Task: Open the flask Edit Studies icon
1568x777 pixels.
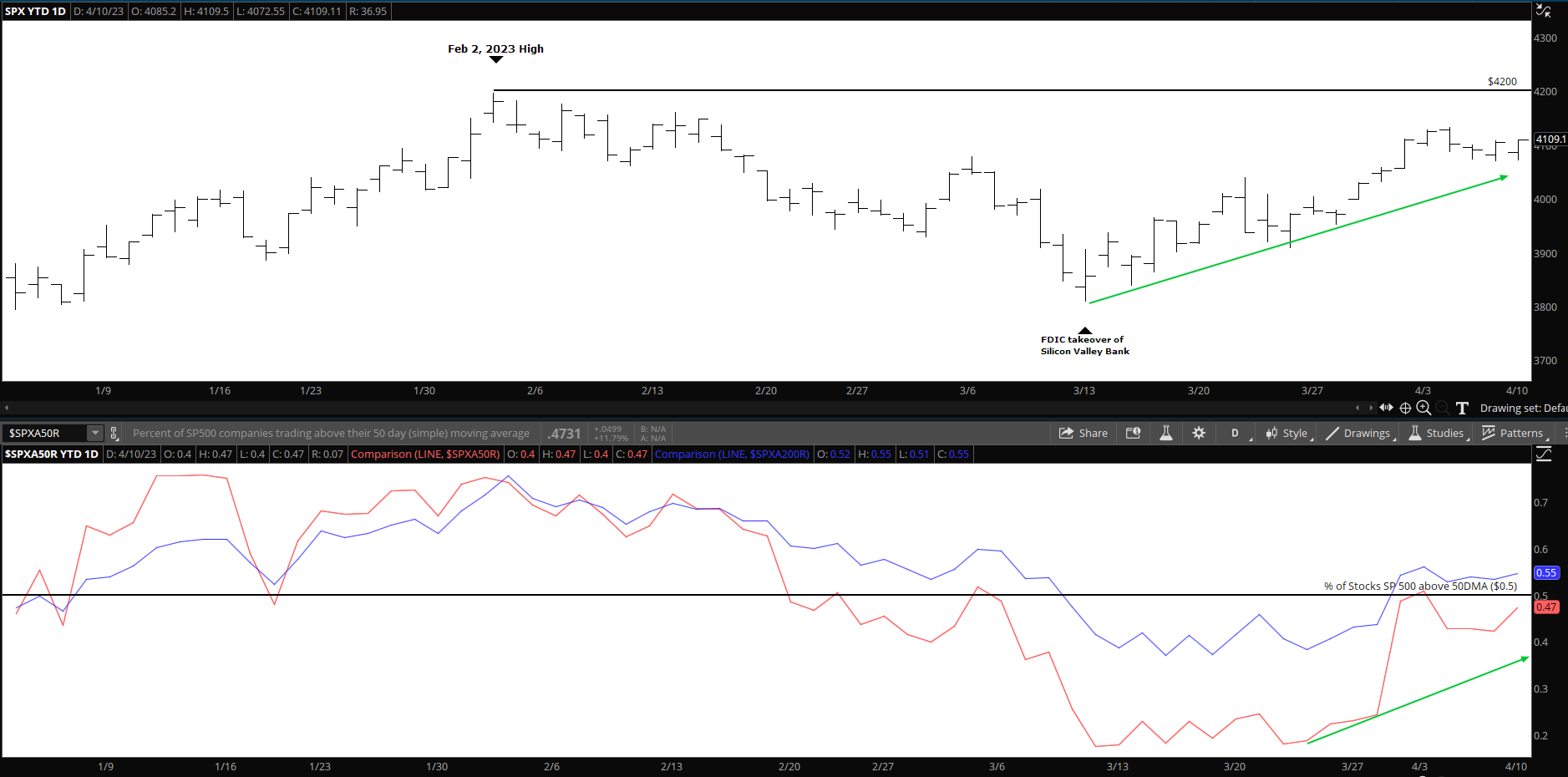Action: (1166, 433)
